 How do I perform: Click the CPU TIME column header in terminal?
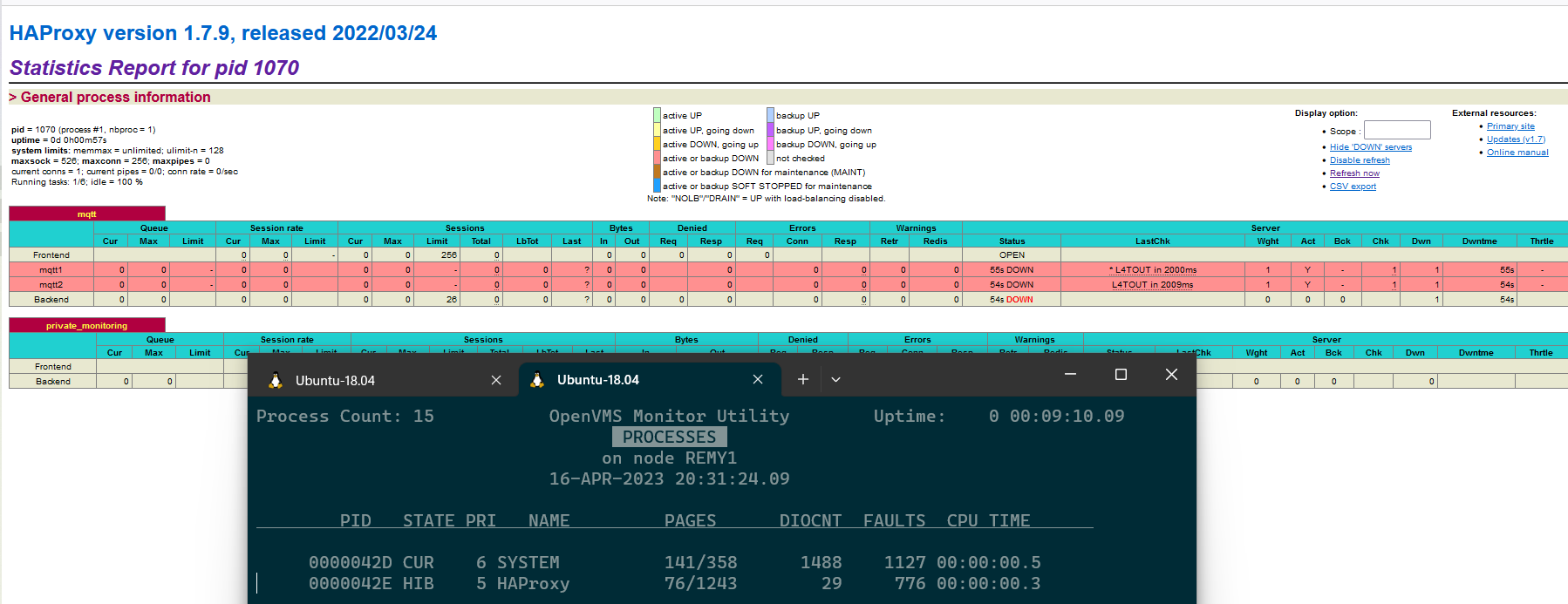(989, 520)
